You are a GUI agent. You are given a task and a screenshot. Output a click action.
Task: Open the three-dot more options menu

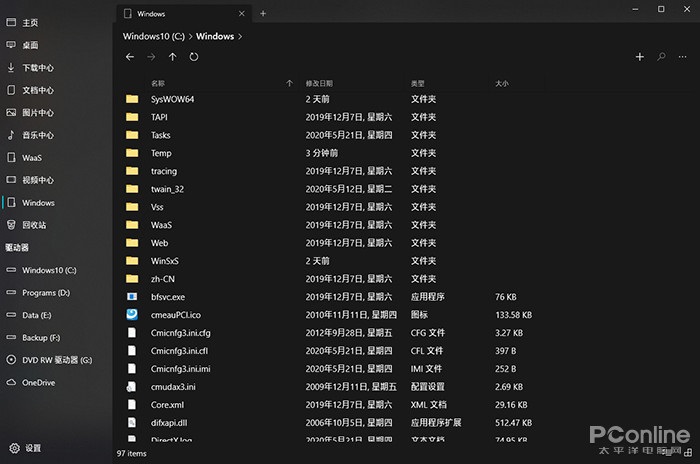point(683,57)
